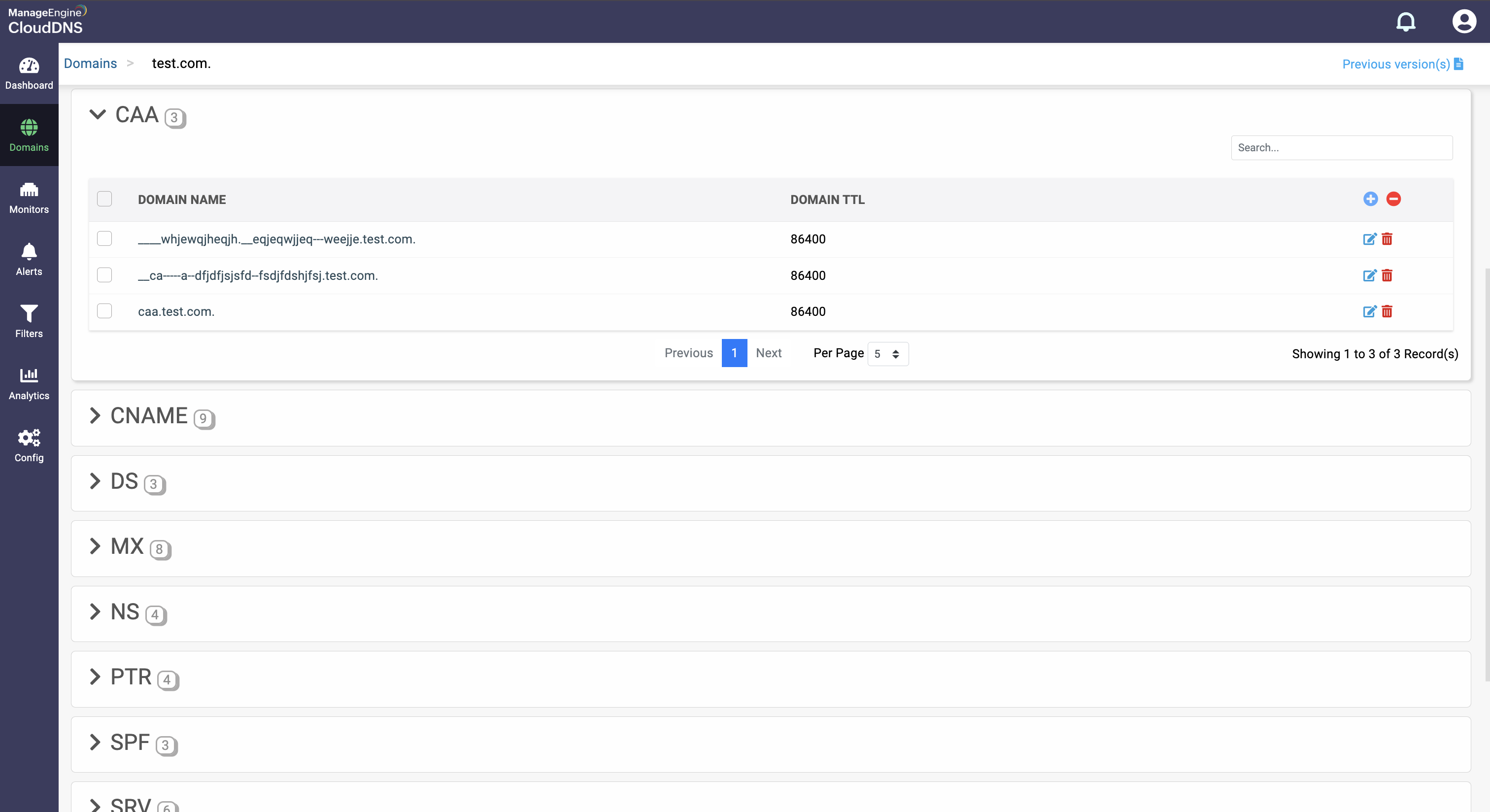Open the notifications bell icon
The width and height of the screenshot is (1490, 812).
1406,22
